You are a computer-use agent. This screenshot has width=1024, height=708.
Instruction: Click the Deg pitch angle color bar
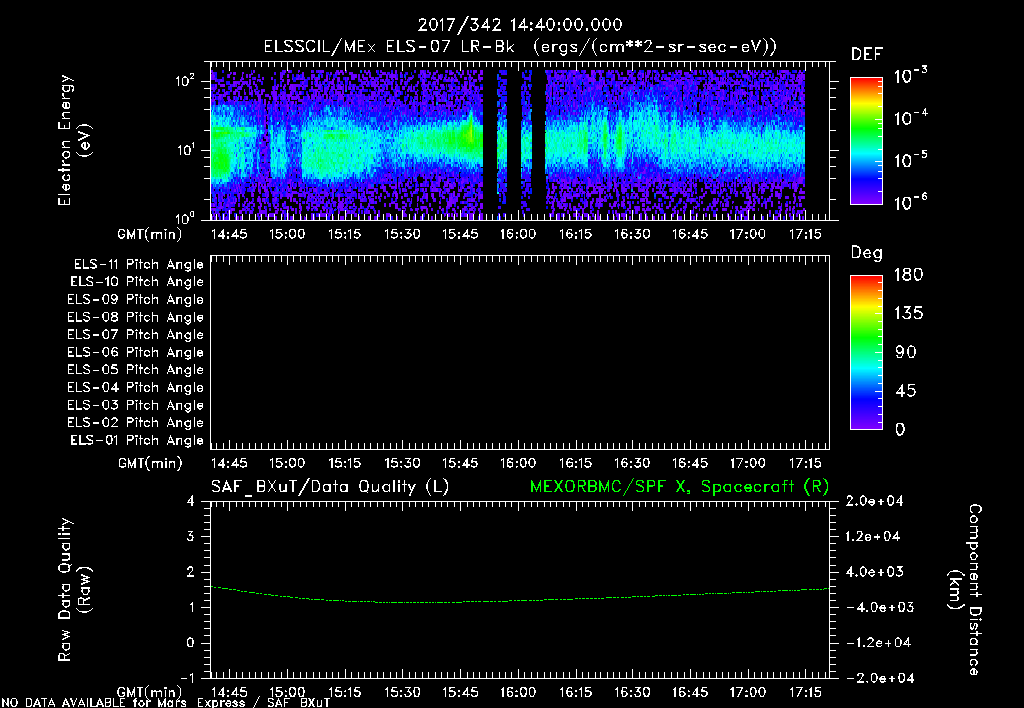pos(867,353)
